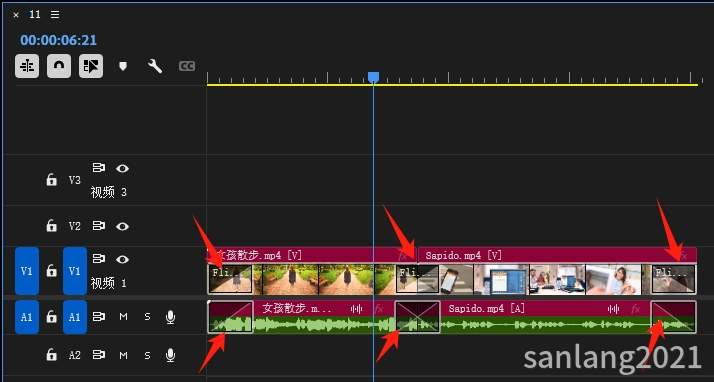Screen dimensions: 714x382
Task: Toggle lock on track V3
Action: tap(51, 180)
